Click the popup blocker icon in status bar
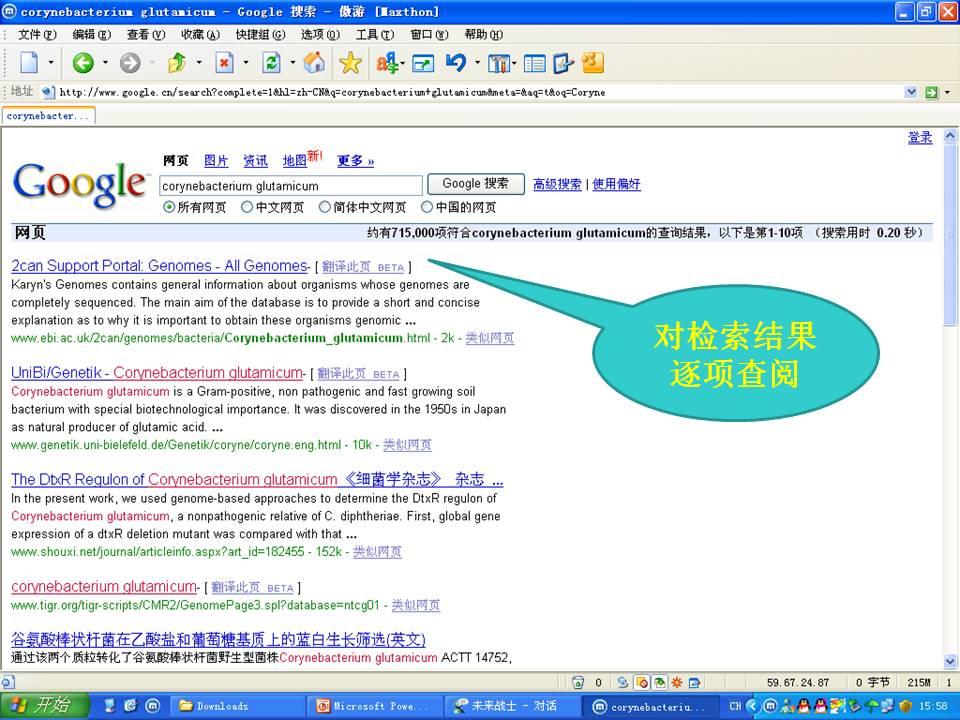Viewport: 960px width, 720px height. [x=642, y=682]
